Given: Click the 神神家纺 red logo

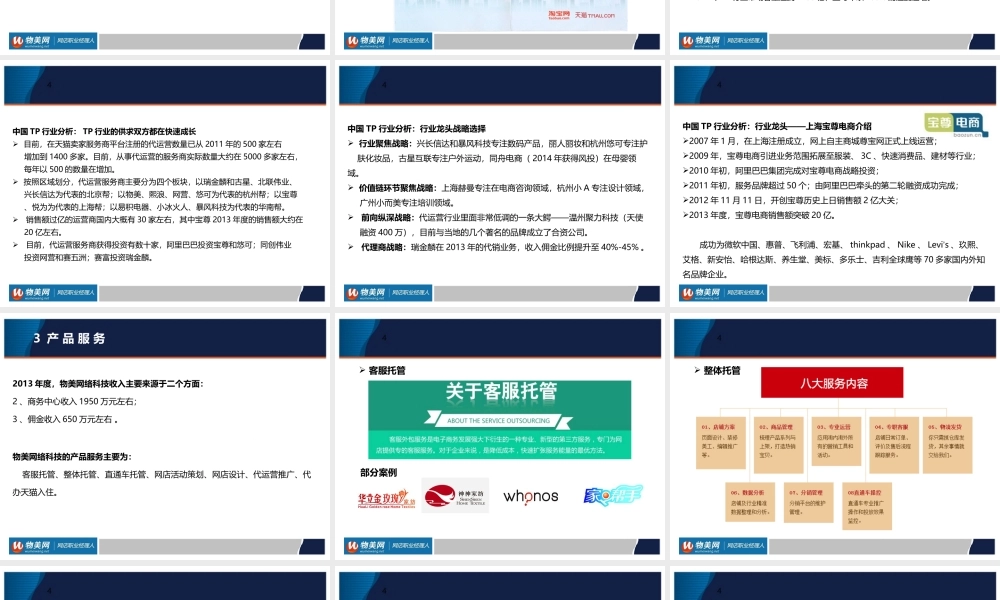Looking at the screenshot, I should tap(457, 495).
